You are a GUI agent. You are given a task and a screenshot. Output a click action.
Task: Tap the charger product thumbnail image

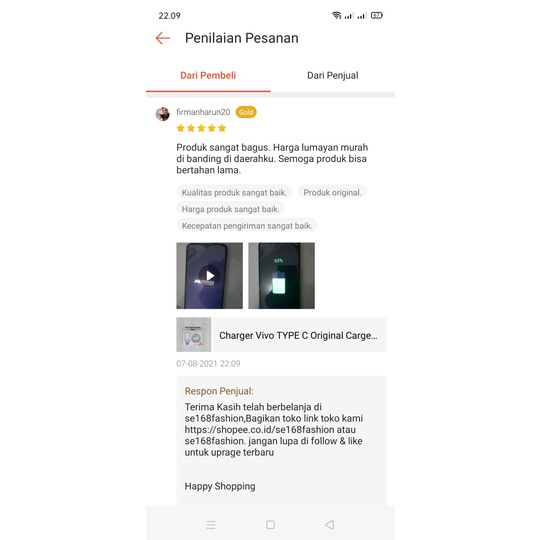194,335
